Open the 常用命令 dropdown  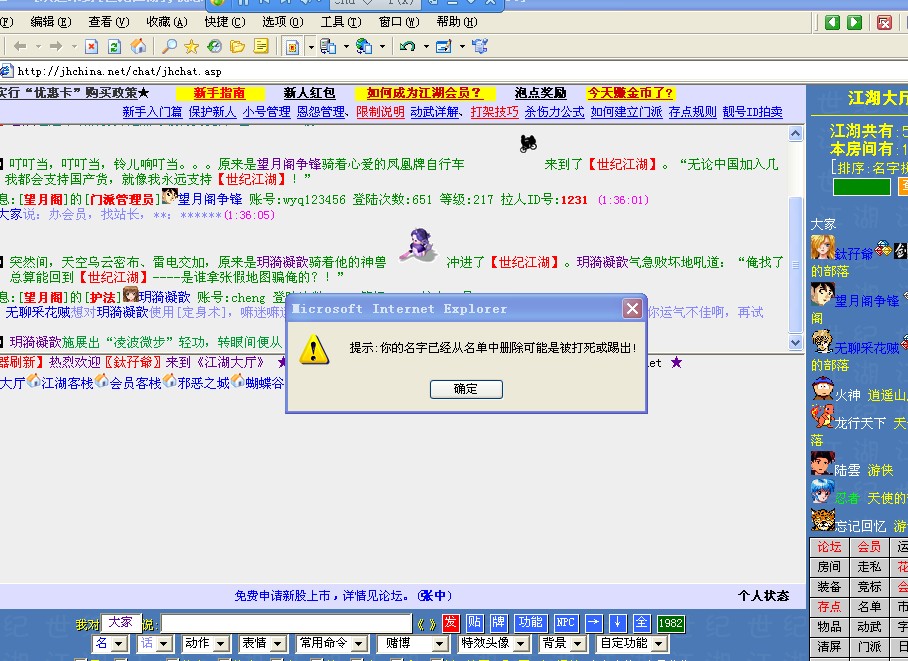pos(332,644)
